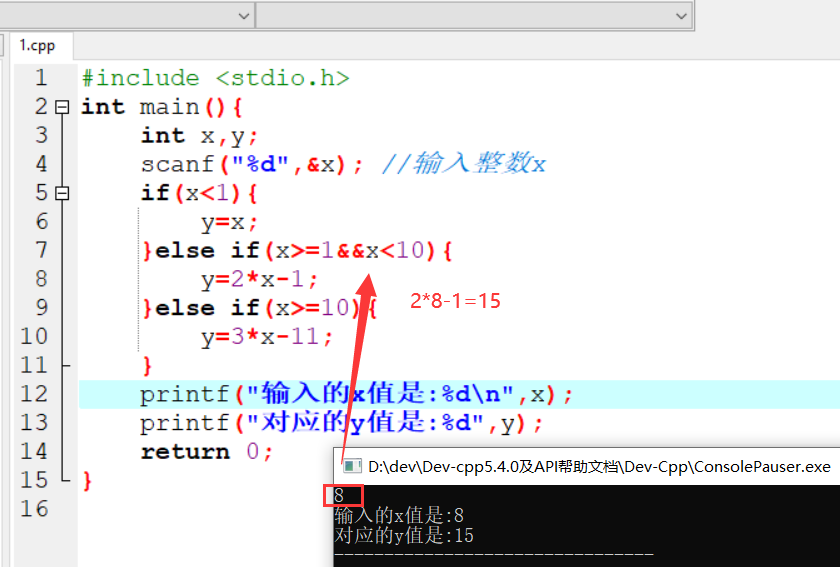Viewport: 840px width, 567px height.
Task: Click line number 16 in the gutter
Action: [x=34, y=509]
